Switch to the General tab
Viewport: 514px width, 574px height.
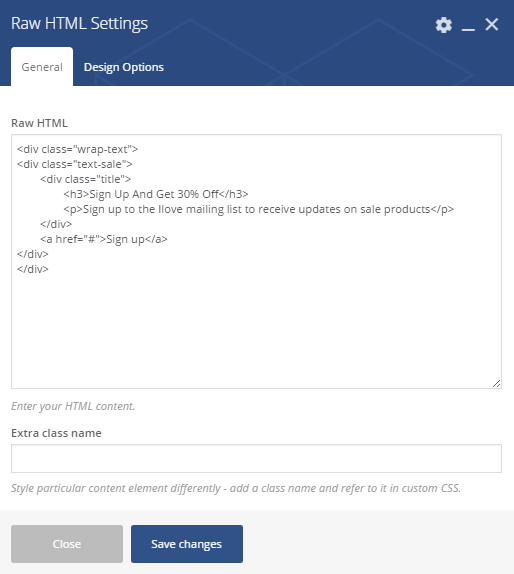pyautogui.click(x=42, y=67)
